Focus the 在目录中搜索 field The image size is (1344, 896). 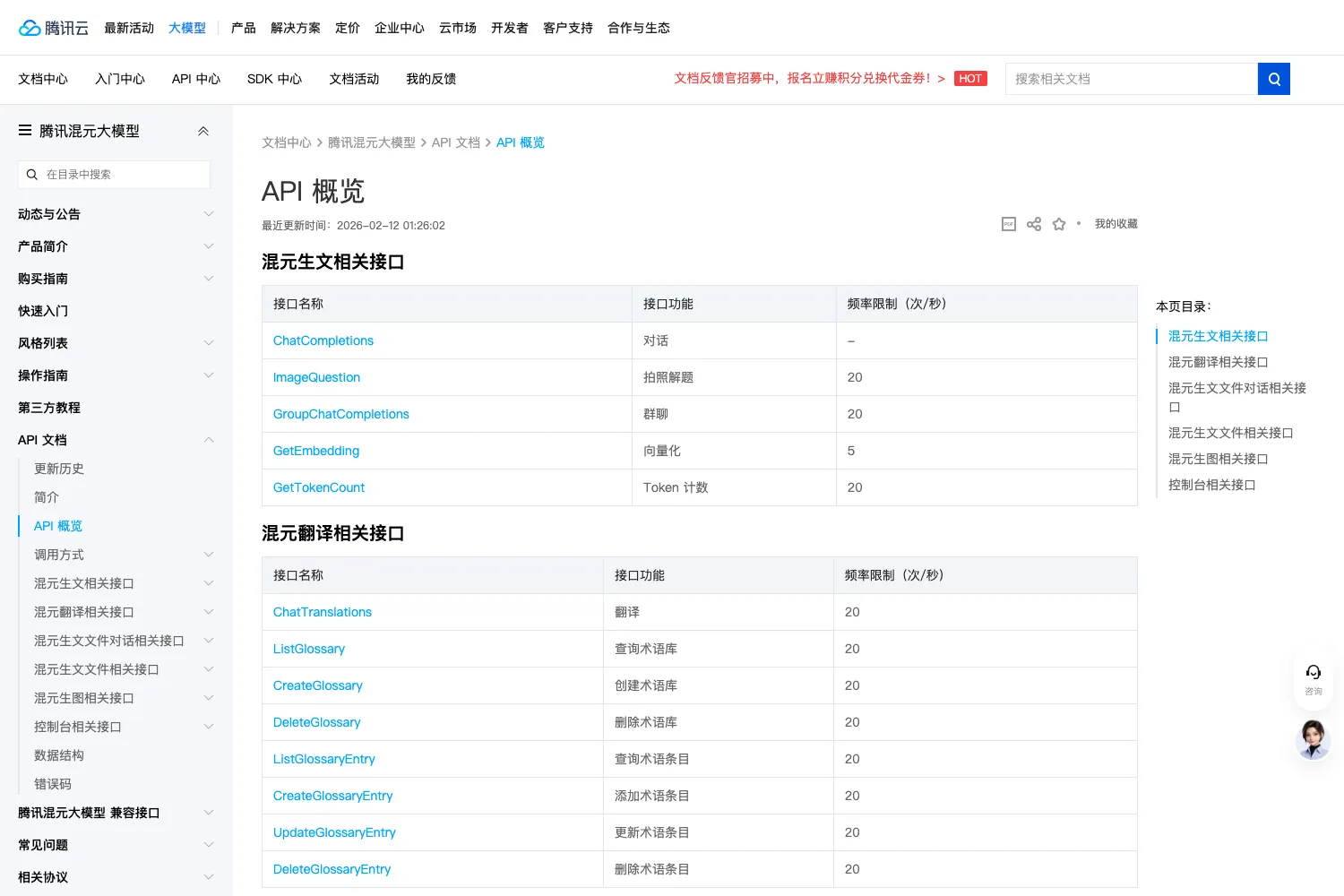click(114, 175)
